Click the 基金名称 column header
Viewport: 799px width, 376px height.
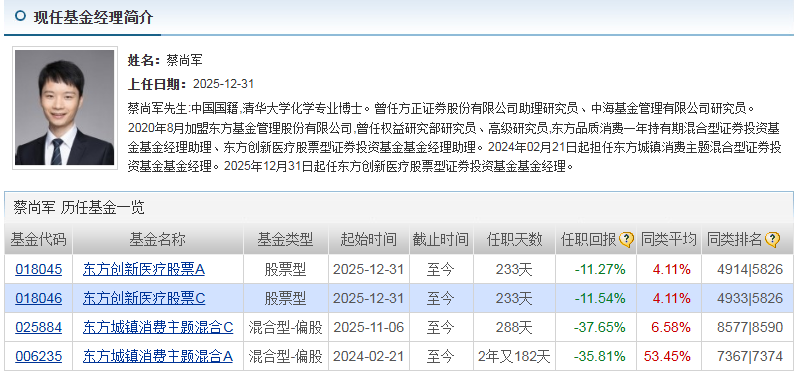[157, 239]
